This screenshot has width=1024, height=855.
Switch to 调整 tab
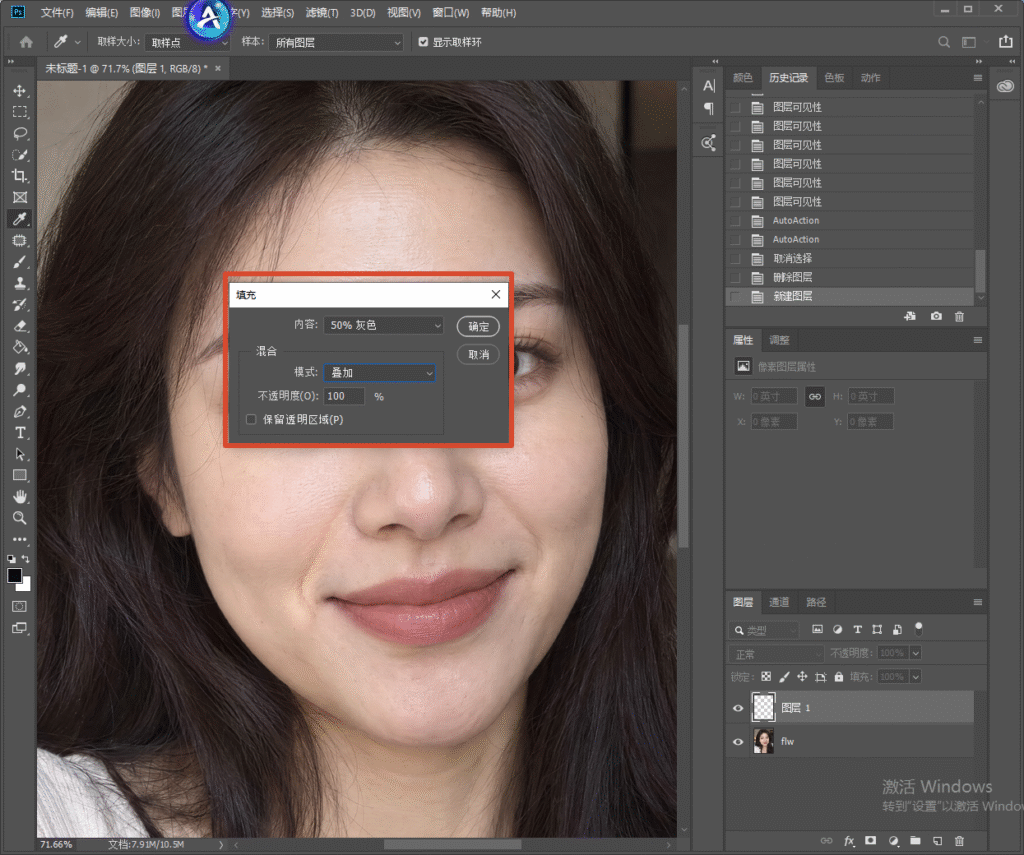(779, 340)
